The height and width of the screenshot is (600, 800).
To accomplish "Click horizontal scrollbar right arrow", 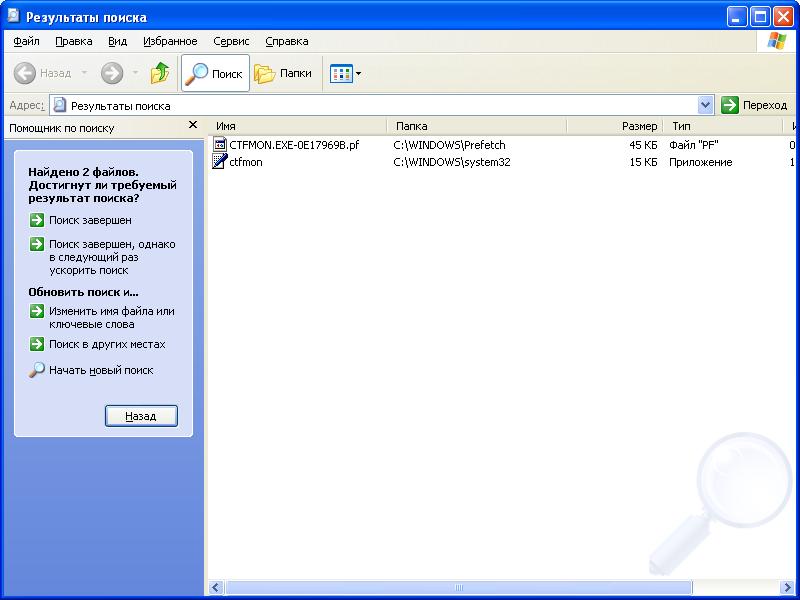I will 787,588.
